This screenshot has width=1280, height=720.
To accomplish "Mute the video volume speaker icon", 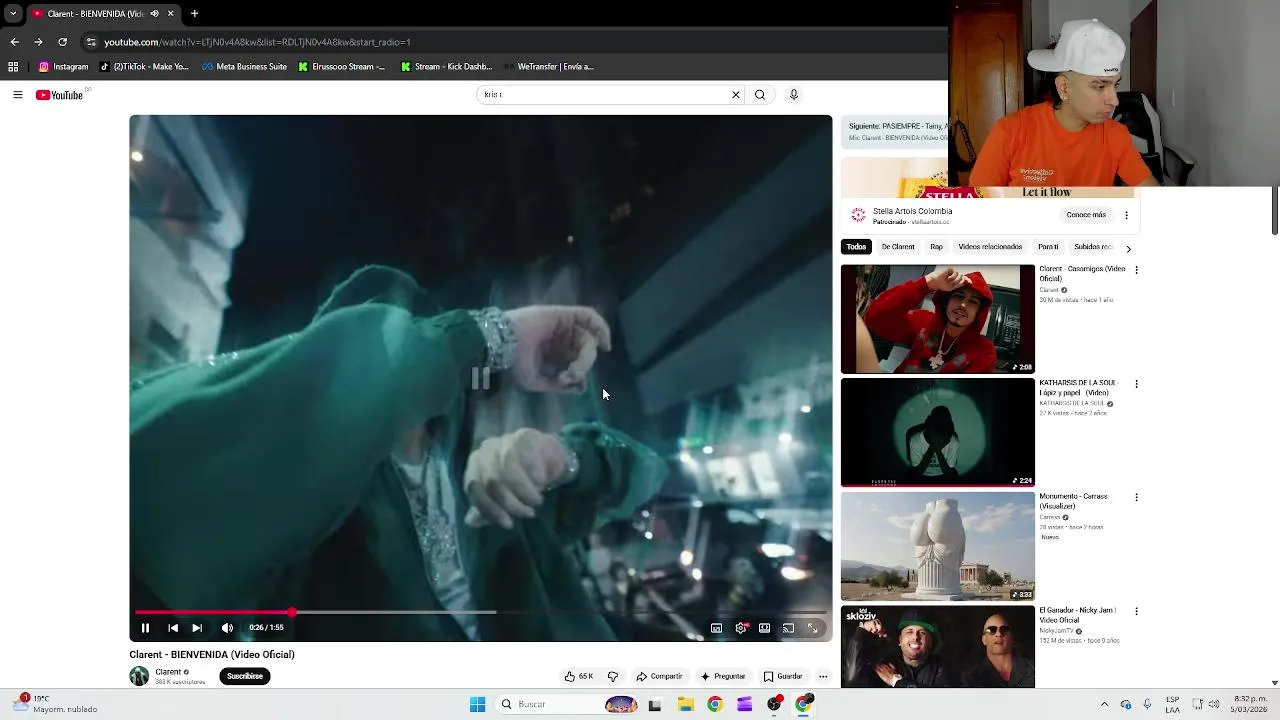I will pos(227,628).
